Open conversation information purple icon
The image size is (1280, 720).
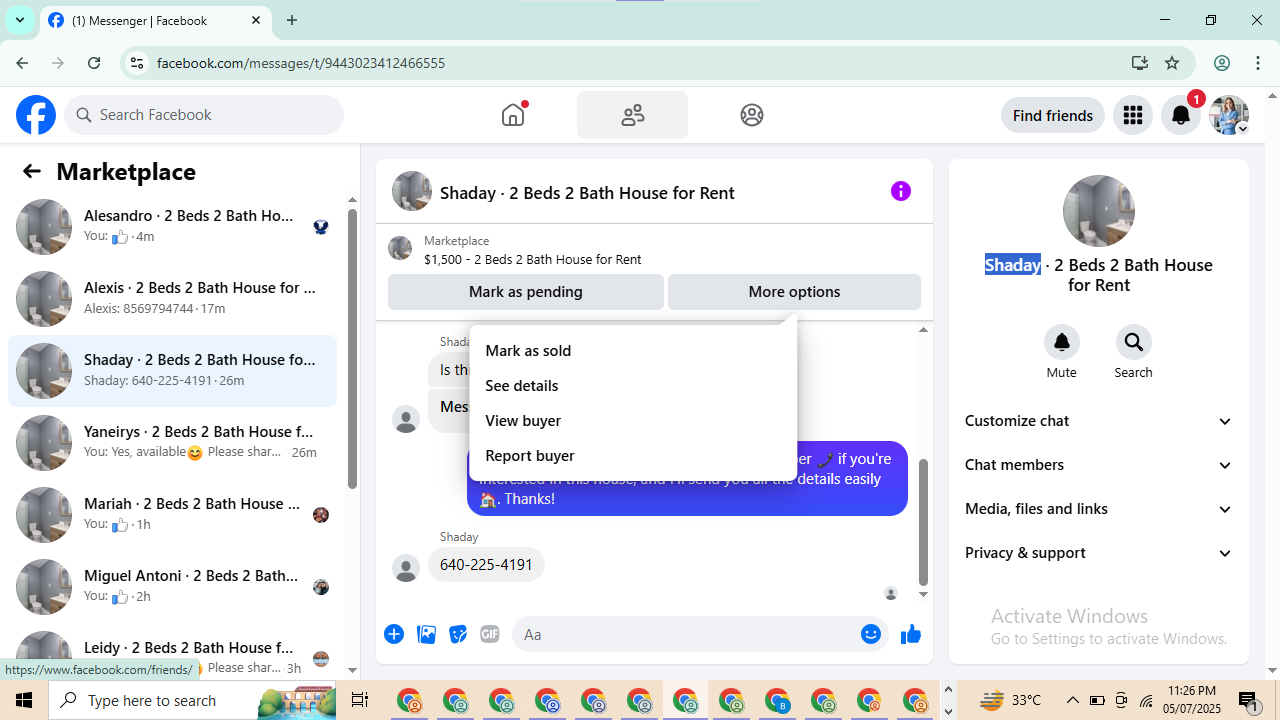click(x=901, y=191)
